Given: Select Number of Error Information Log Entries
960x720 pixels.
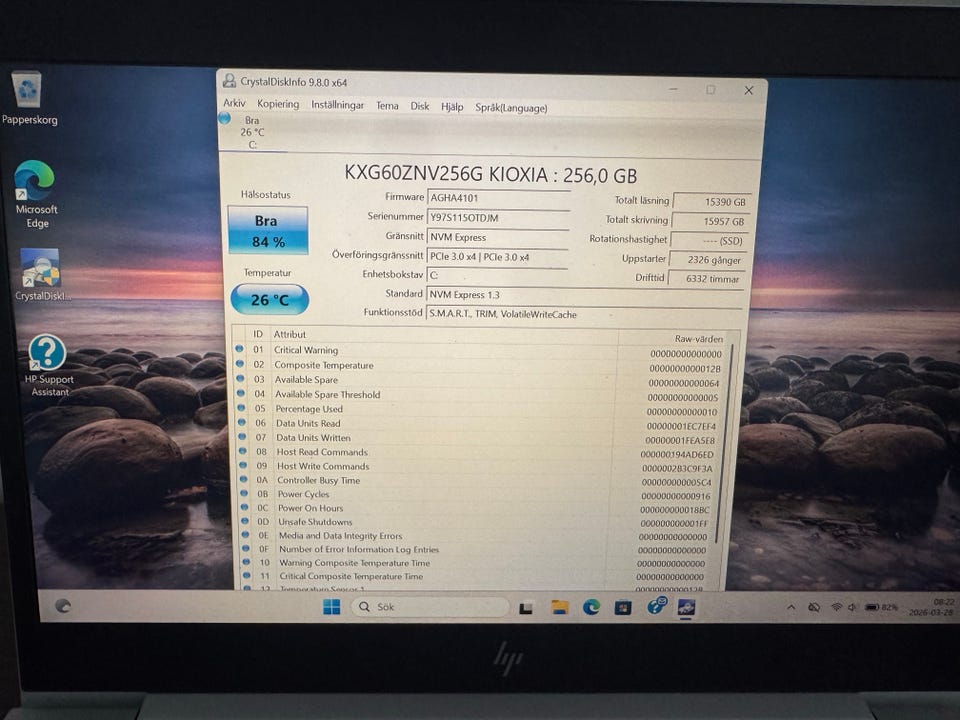Looking at the screenshot, I should pyautogui.click(x=478, y=549).
